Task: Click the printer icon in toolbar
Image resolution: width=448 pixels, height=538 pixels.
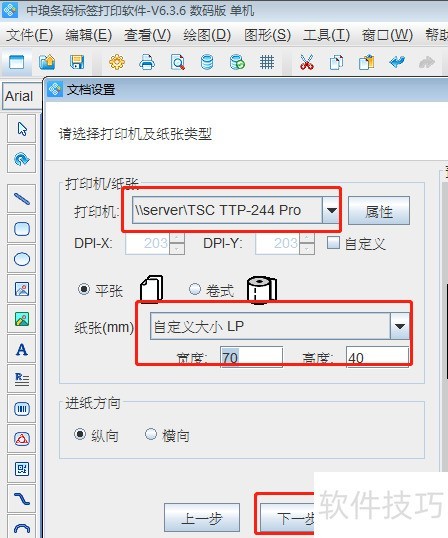Action: 147,62
